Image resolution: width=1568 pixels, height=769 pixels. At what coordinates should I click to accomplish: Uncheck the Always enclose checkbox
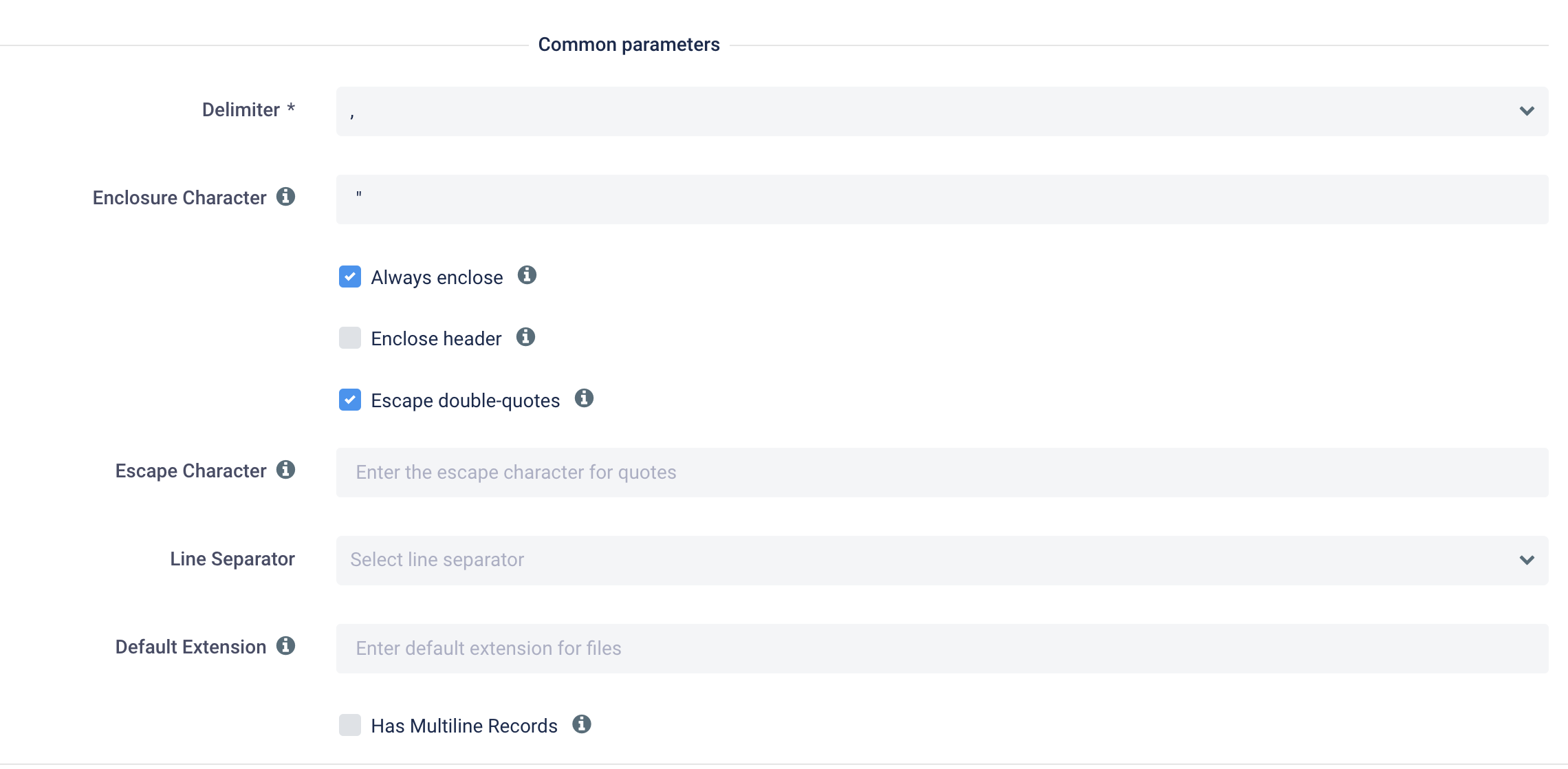click(x=350, y=277)
